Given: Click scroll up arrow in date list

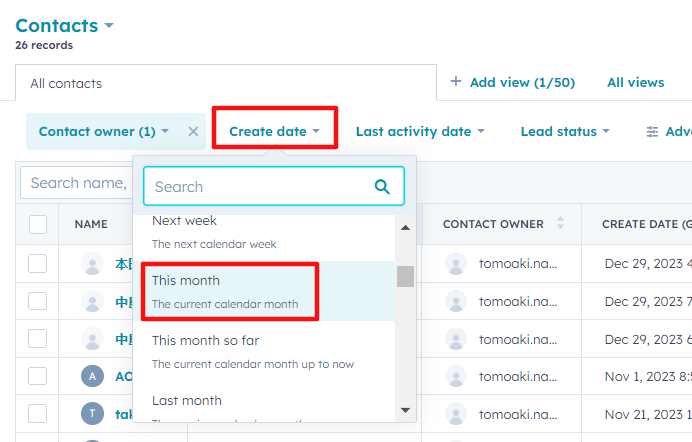Looking at the screenshot, I should tap(405, 227).
